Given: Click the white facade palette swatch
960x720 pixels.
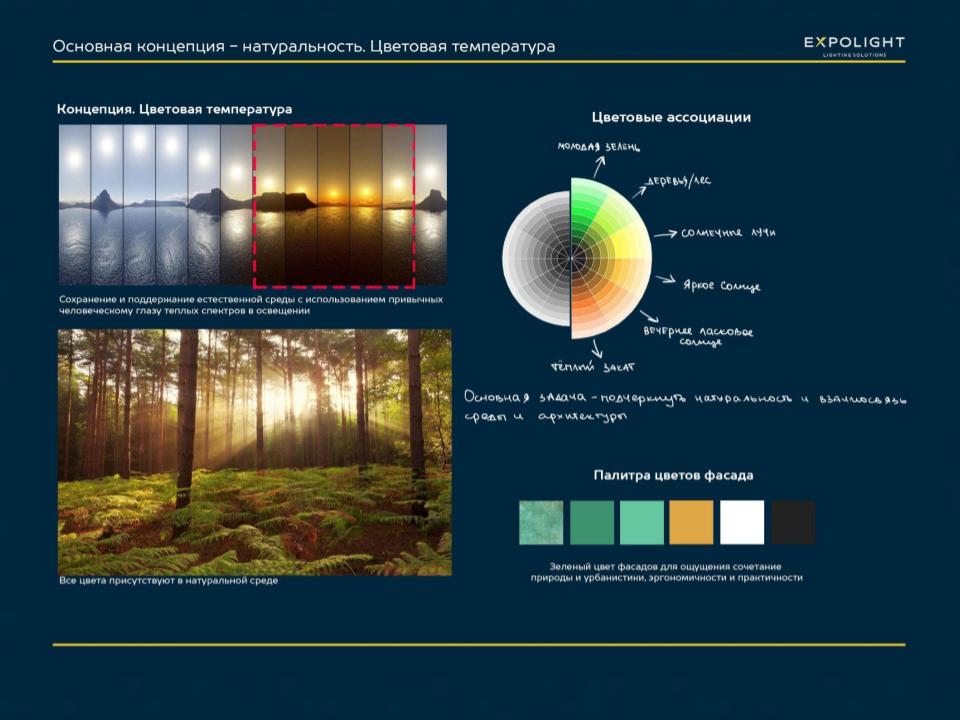Looking at the screenshot, I should 742,522.
